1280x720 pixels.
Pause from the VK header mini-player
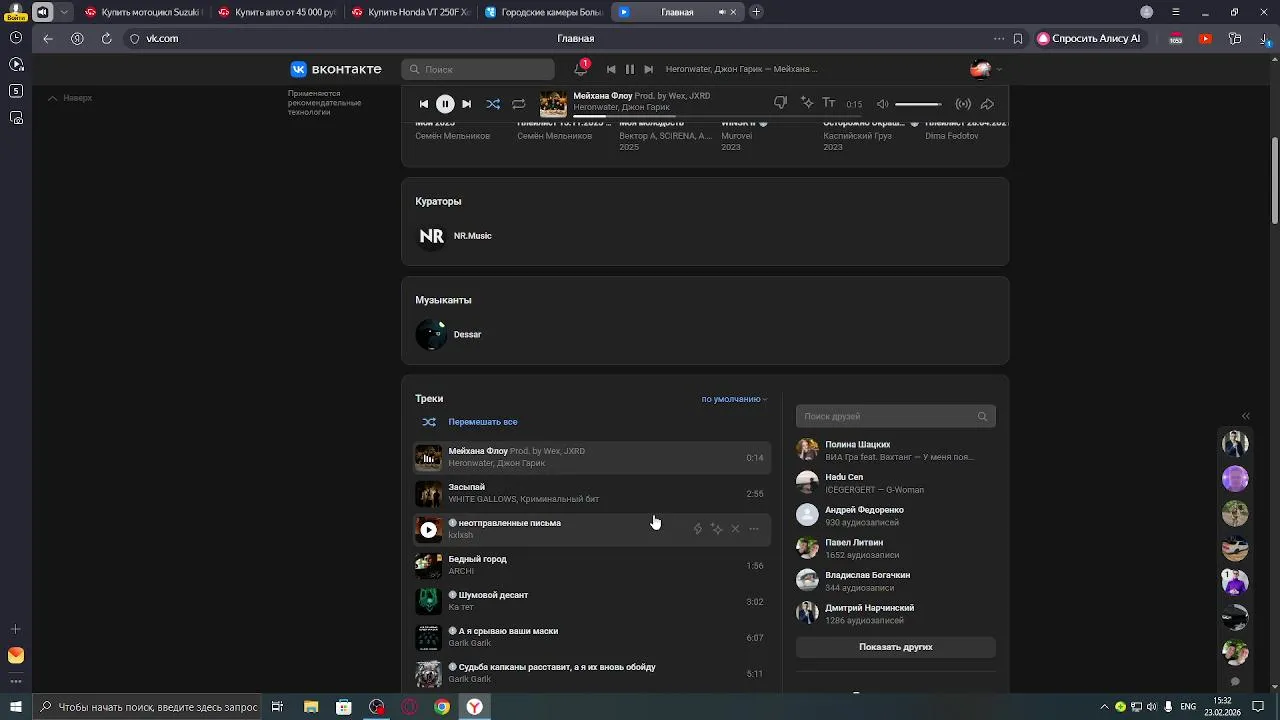pos(630,69)
